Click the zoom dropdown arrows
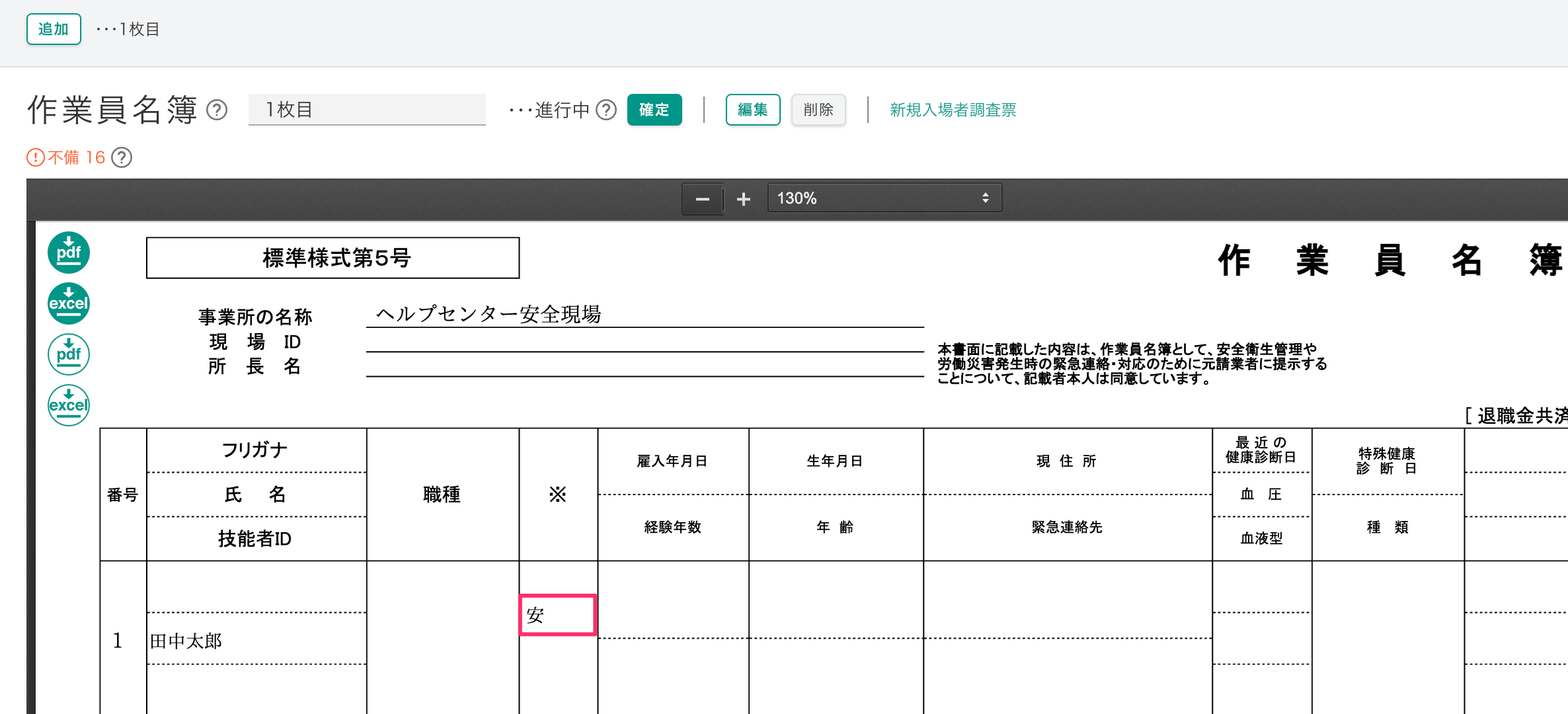Viewport: 1568px width, 714px height. click(985, 198)
